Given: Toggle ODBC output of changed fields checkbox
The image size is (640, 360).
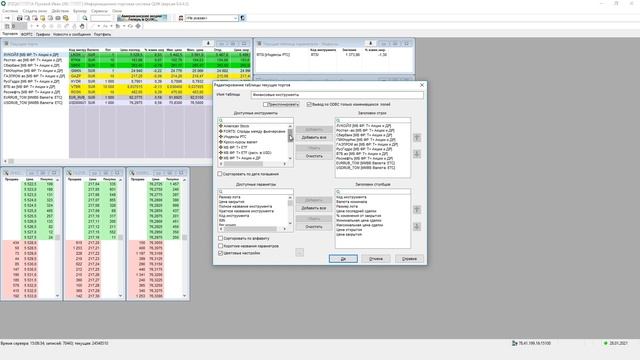Looking at the screenshot, I should 309,104.
